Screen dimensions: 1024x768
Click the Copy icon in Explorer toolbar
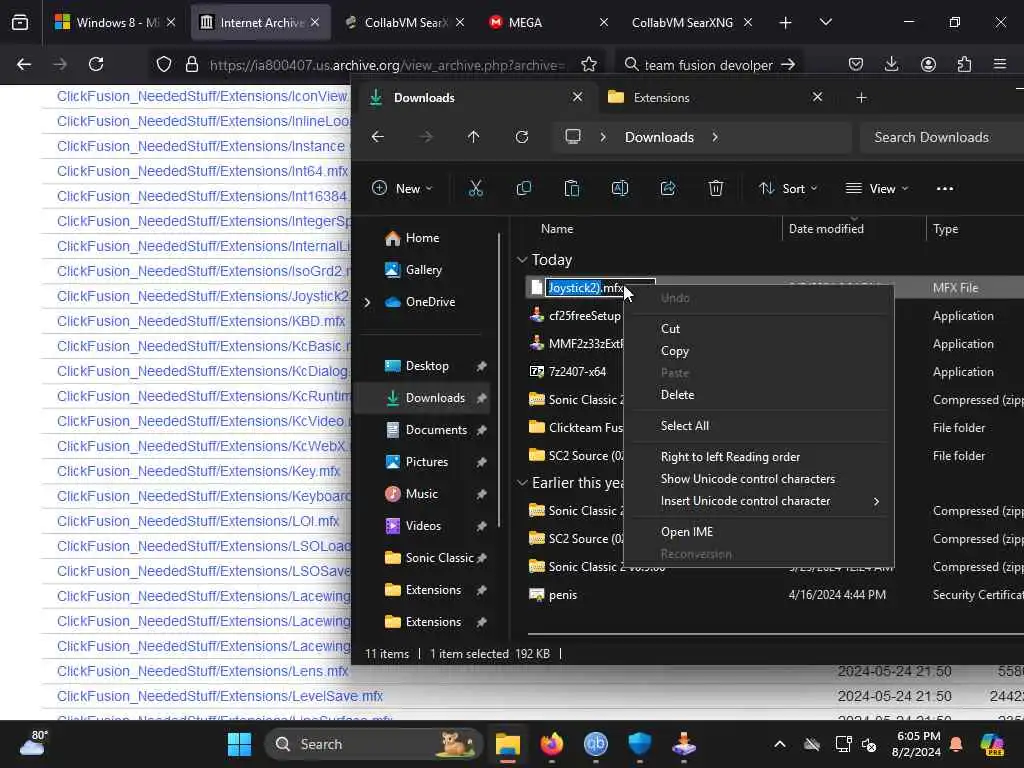coord(524,189)
